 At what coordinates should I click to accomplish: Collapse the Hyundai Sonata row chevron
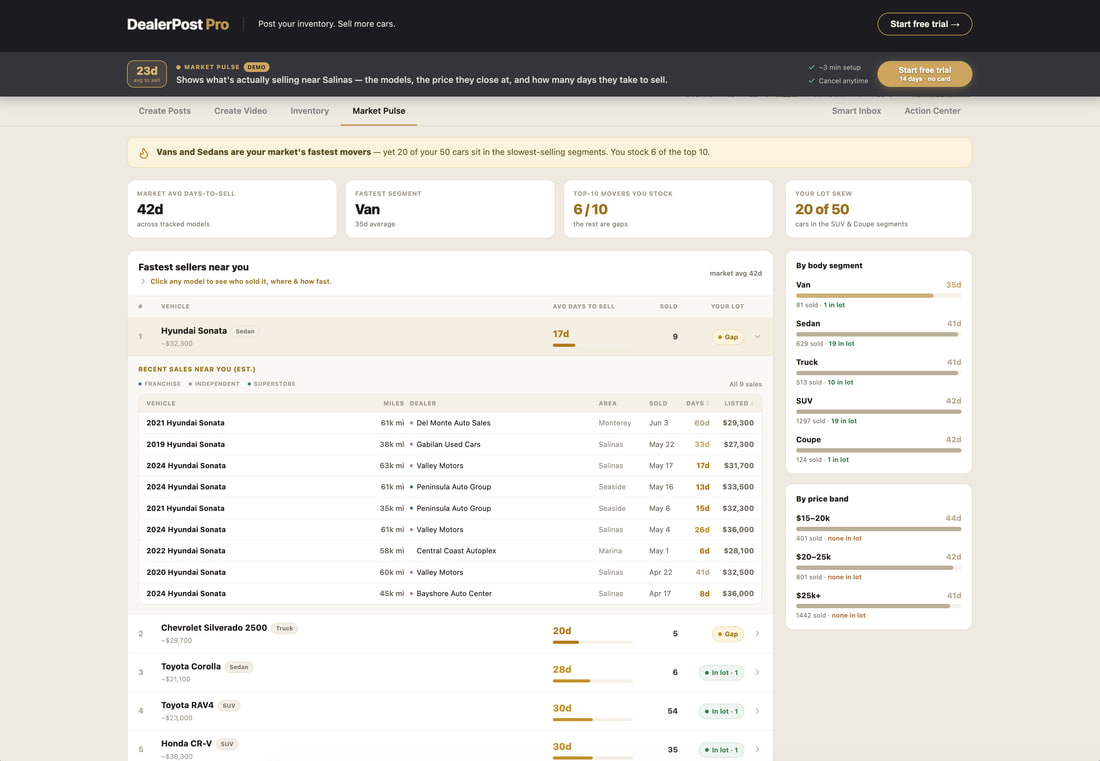[758, 337]
